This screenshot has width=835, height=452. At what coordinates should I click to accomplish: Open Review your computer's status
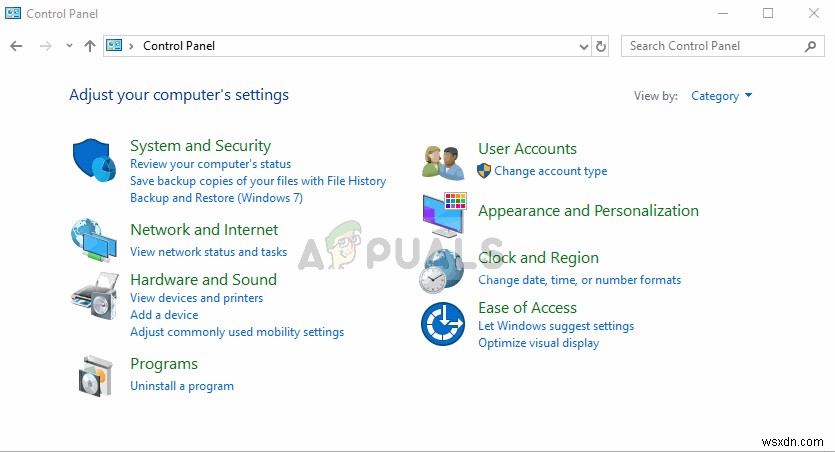pyautogui.click(x=210, y=164)
